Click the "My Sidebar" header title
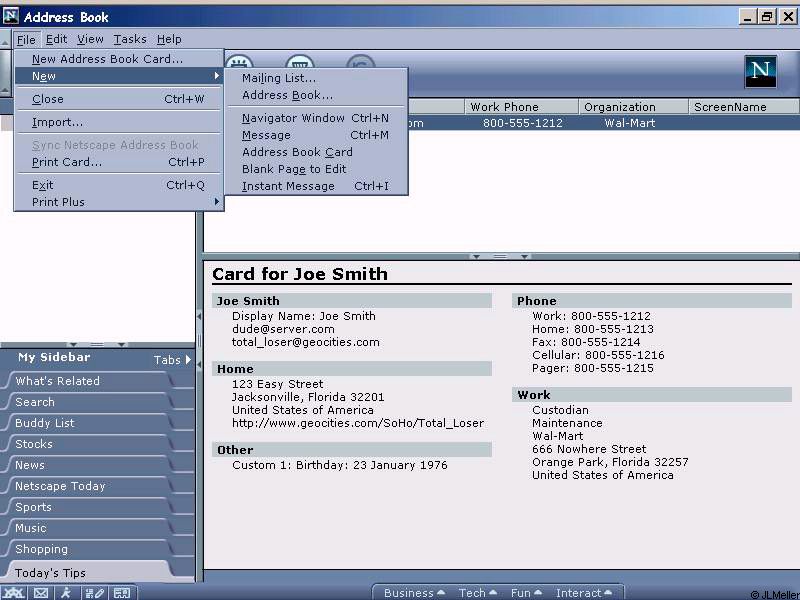 tap(54, 357)
